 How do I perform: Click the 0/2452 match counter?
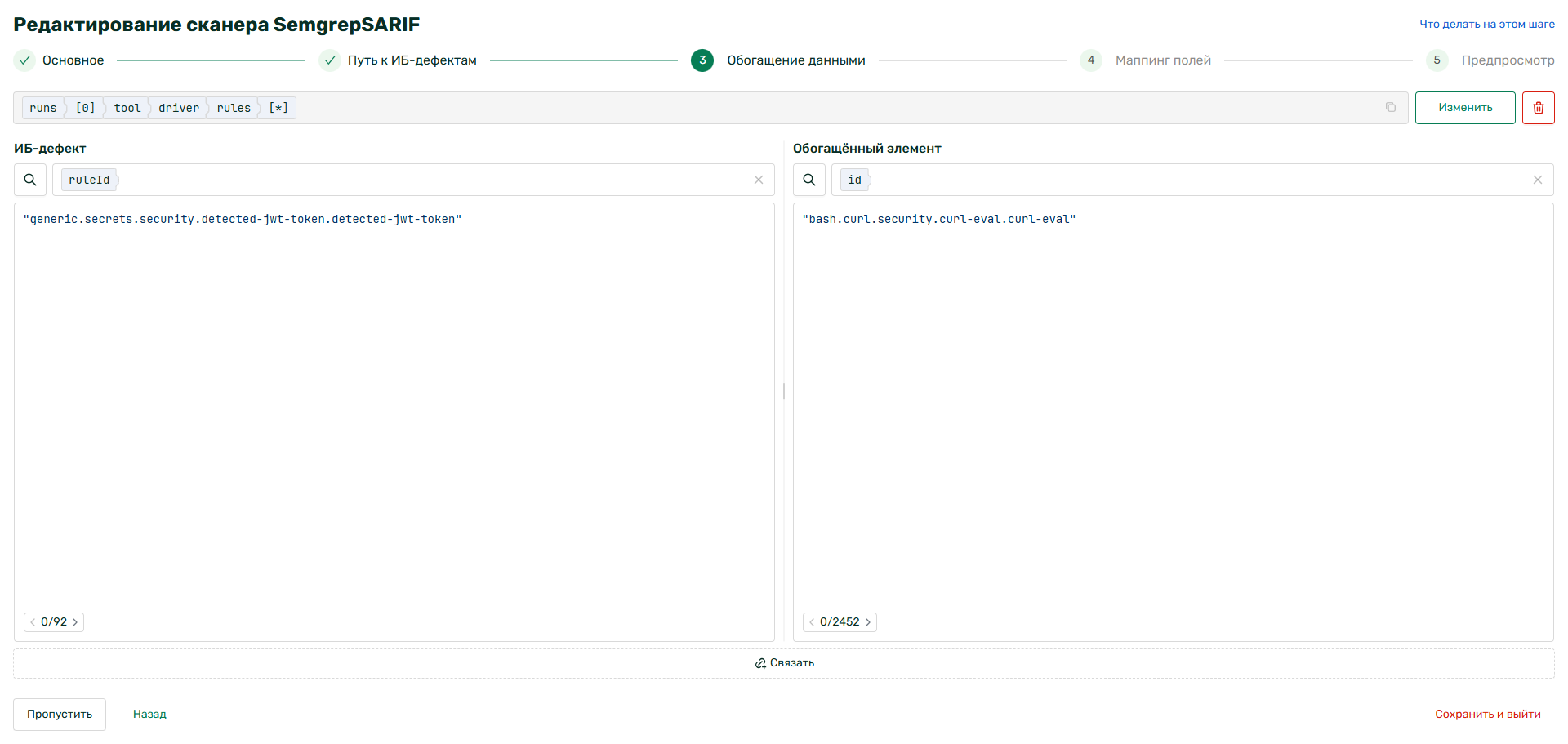pos(840,622)
